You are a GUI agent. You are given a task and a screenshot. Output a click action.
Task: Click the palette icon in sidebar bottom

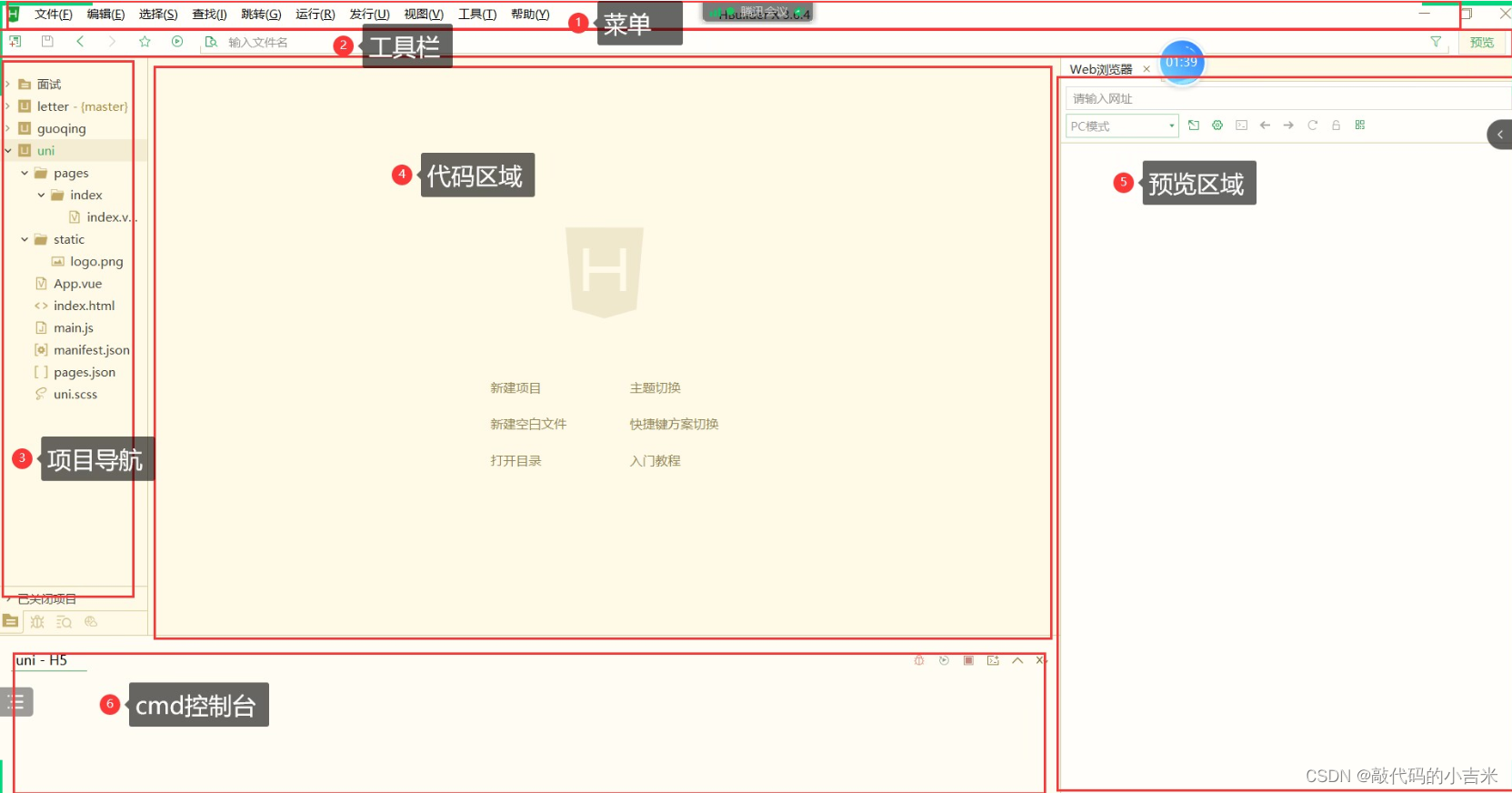coord(91,622)
